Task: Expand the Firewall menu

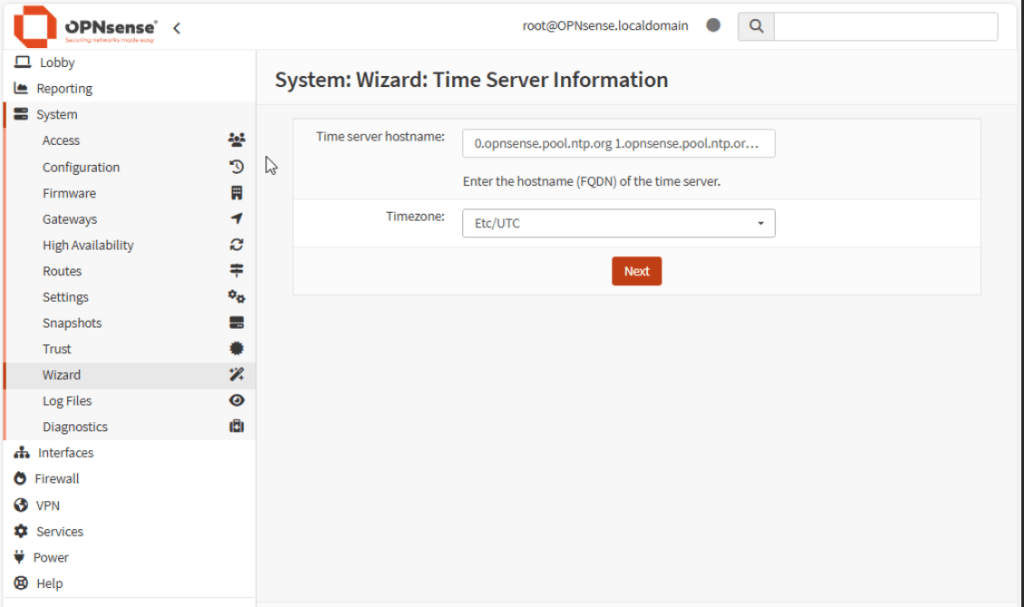Action: click(57, 479)
